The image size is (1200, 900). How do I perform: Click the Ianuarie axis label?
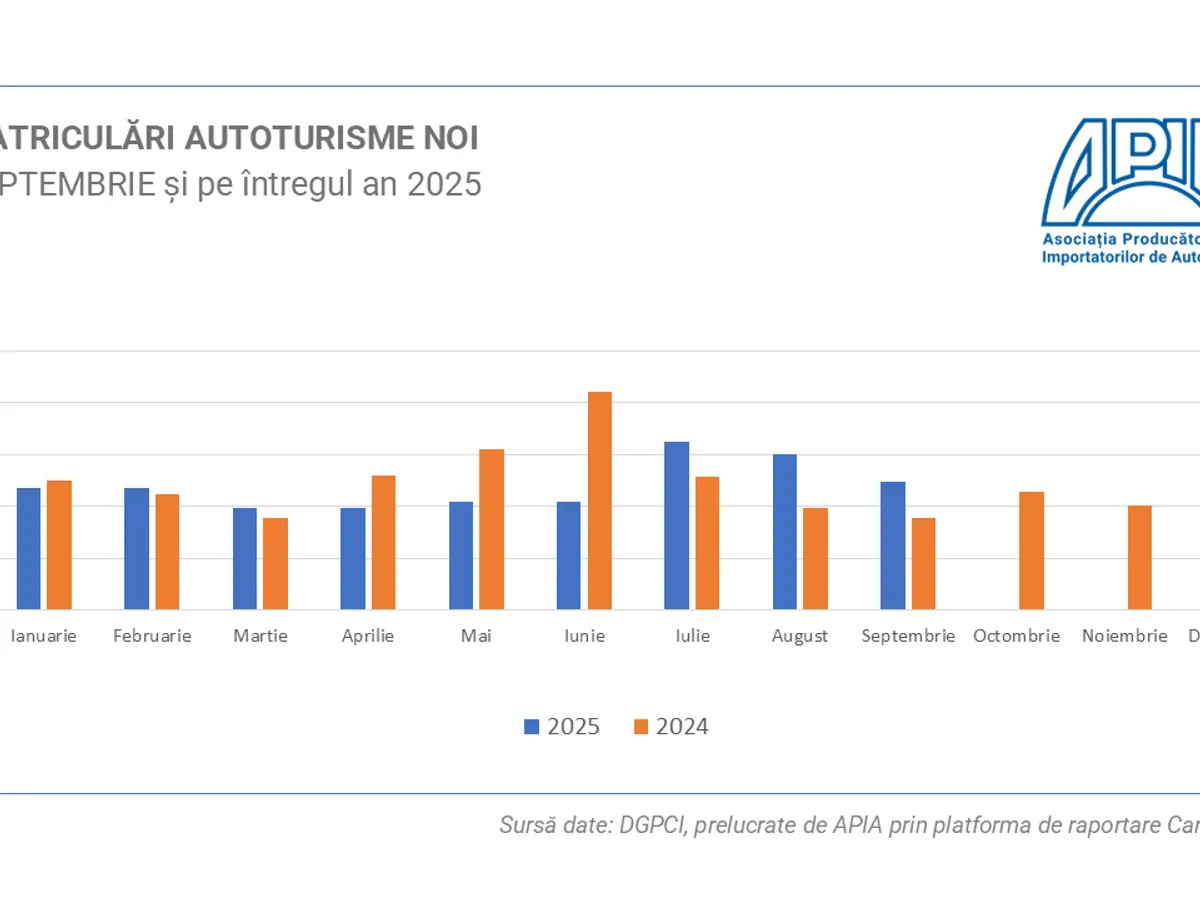pos(43,636)
